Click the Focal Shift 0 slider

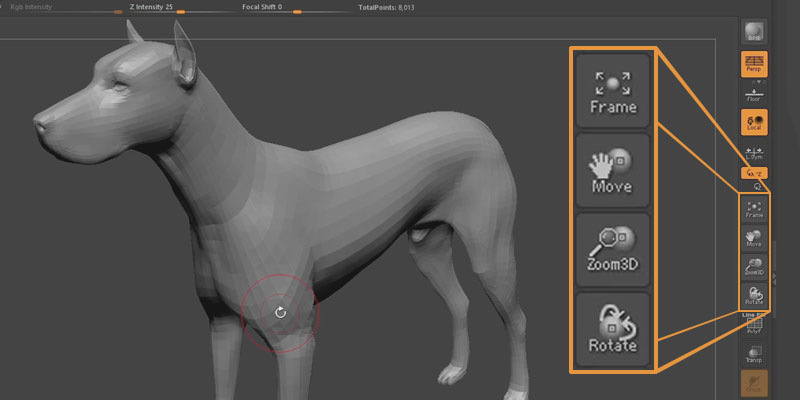(x=296, y=9)
